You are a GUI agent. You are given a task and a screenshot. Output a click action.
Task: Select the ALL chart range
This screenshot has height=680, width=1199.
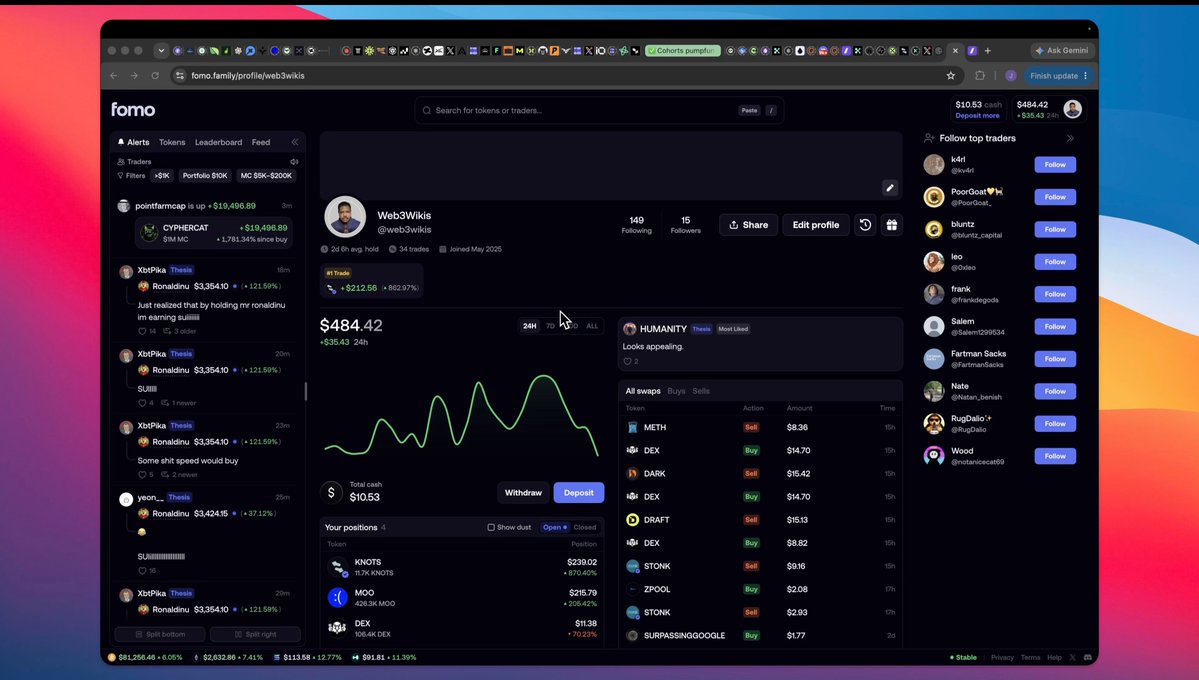[x=592, y=326]
